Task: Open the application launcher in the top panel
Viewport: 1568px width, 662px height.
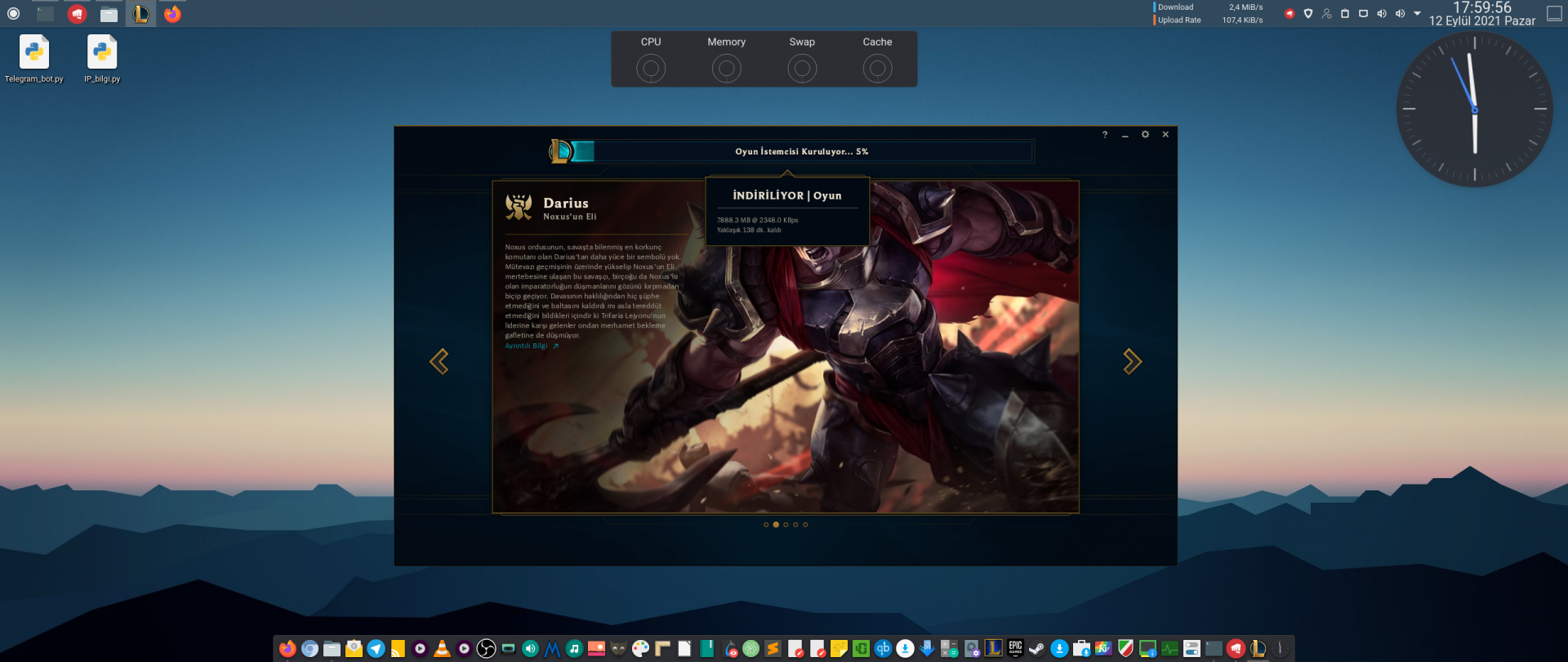Action: point(13,13)
